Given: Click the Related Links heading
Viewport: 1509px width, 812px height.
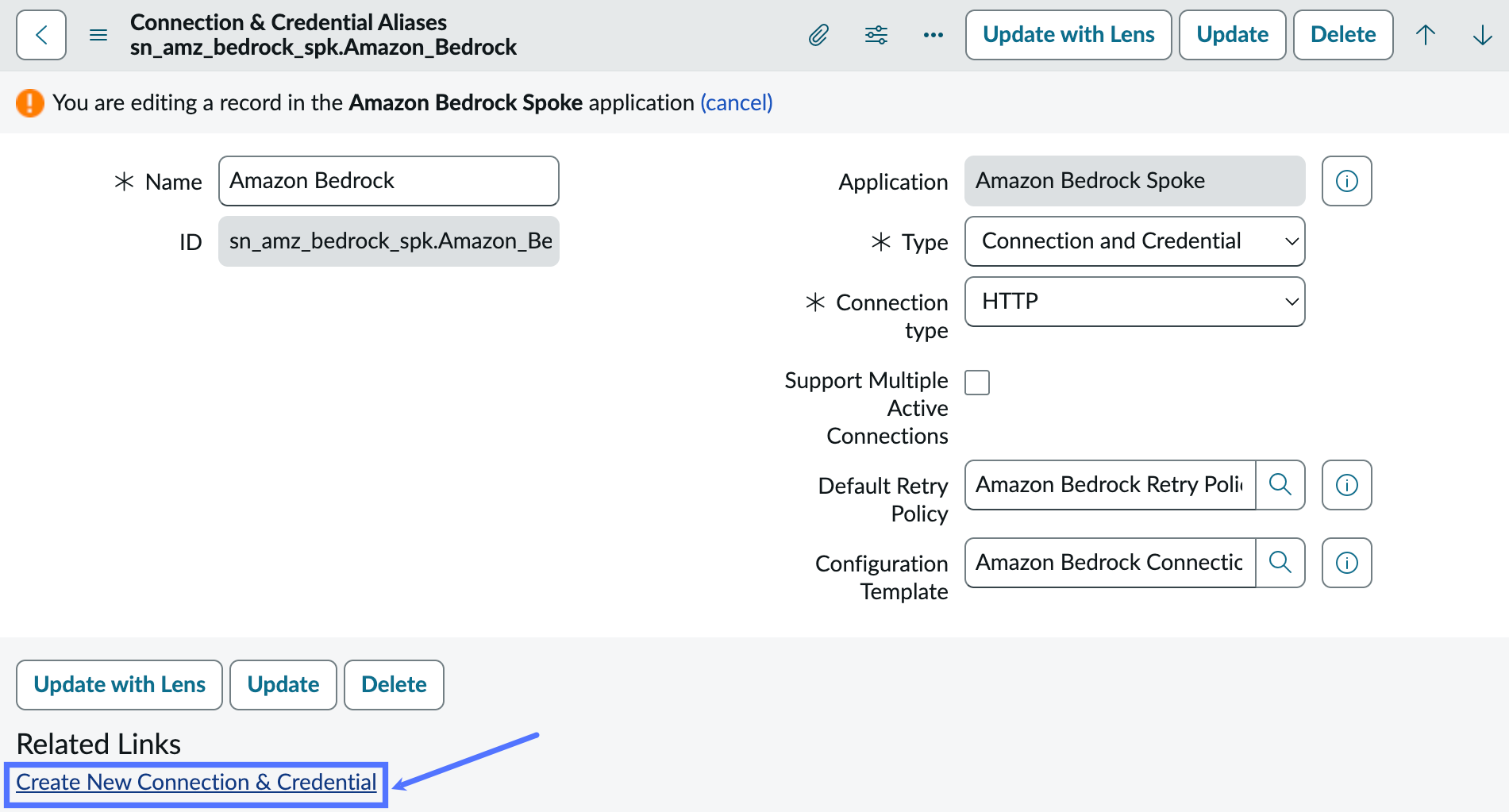Looking at the screenshot, I should coord(98,745).
